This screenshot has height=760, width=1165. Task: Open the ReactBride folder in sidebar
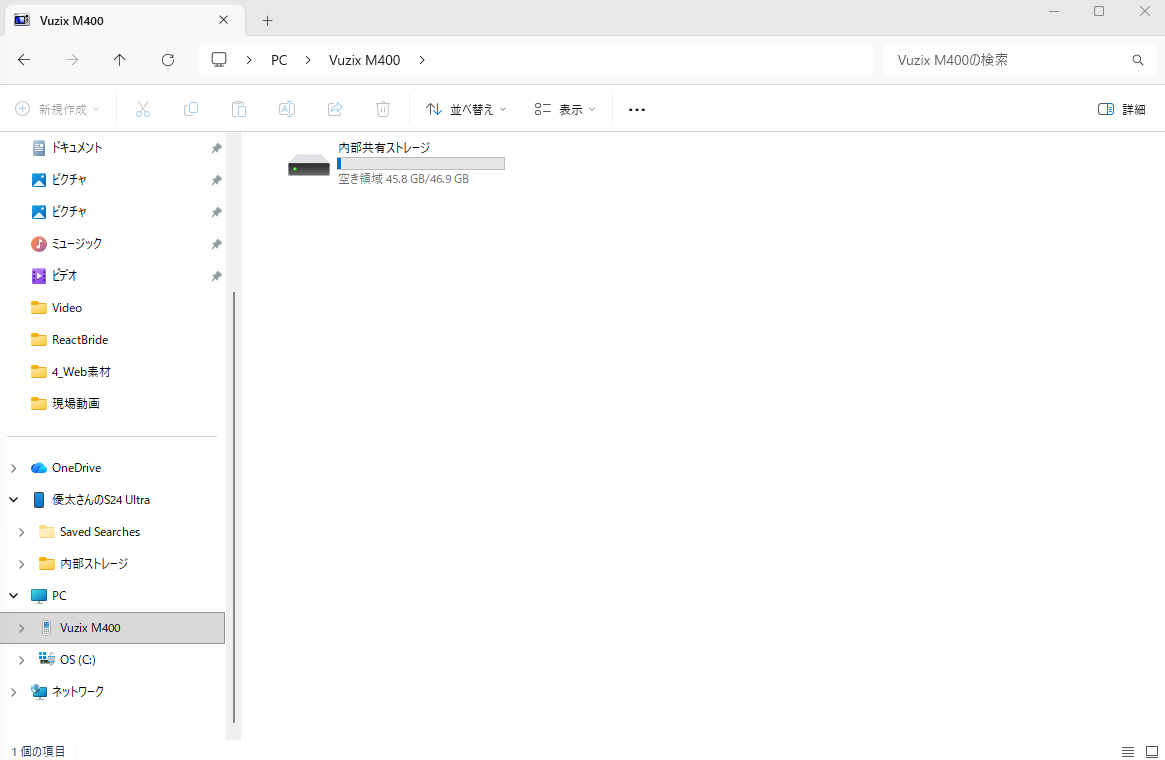79,340
